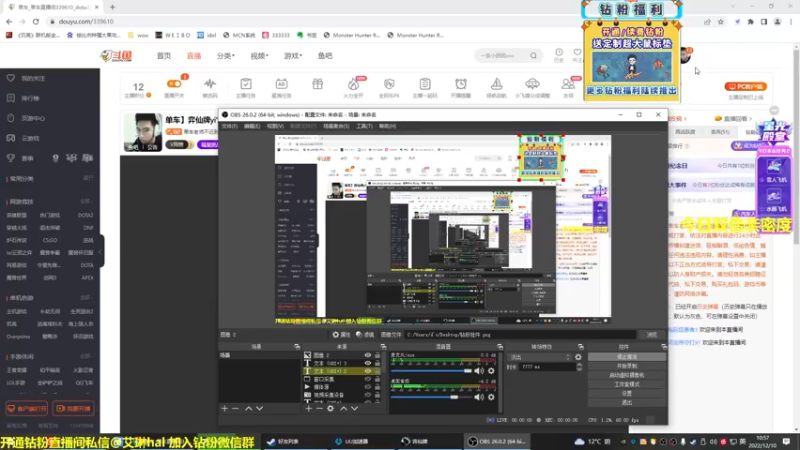The image size is (800, 450).
Task: Open OBS 视图(V) menu
Action: pos(275,126)
